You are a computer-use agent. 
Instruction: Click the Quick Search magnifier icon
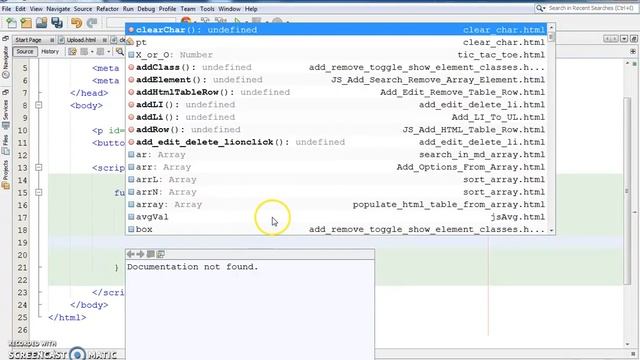click(540, 8)
